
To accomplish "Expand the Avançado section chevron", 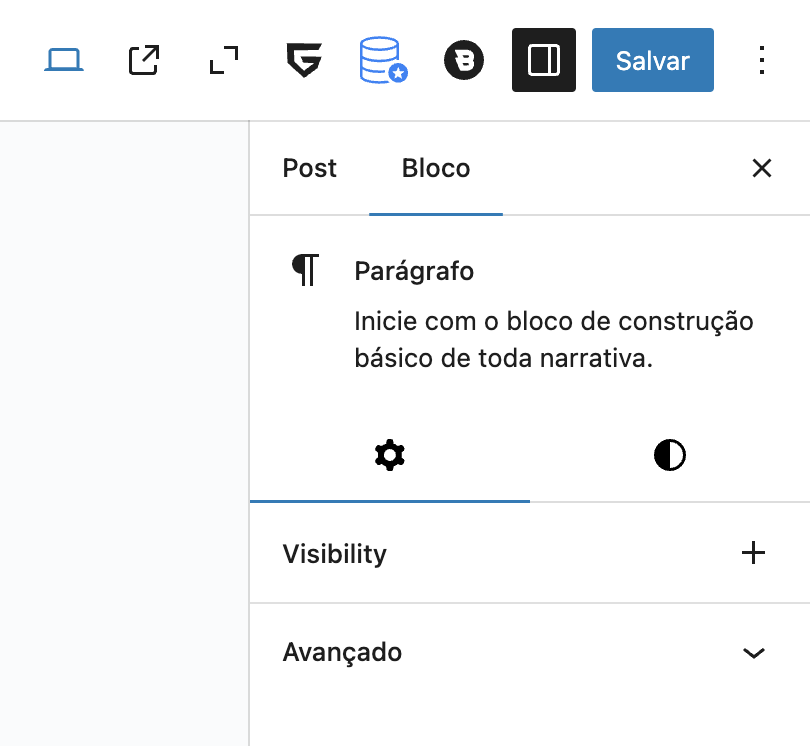I will tap(754, 653).
